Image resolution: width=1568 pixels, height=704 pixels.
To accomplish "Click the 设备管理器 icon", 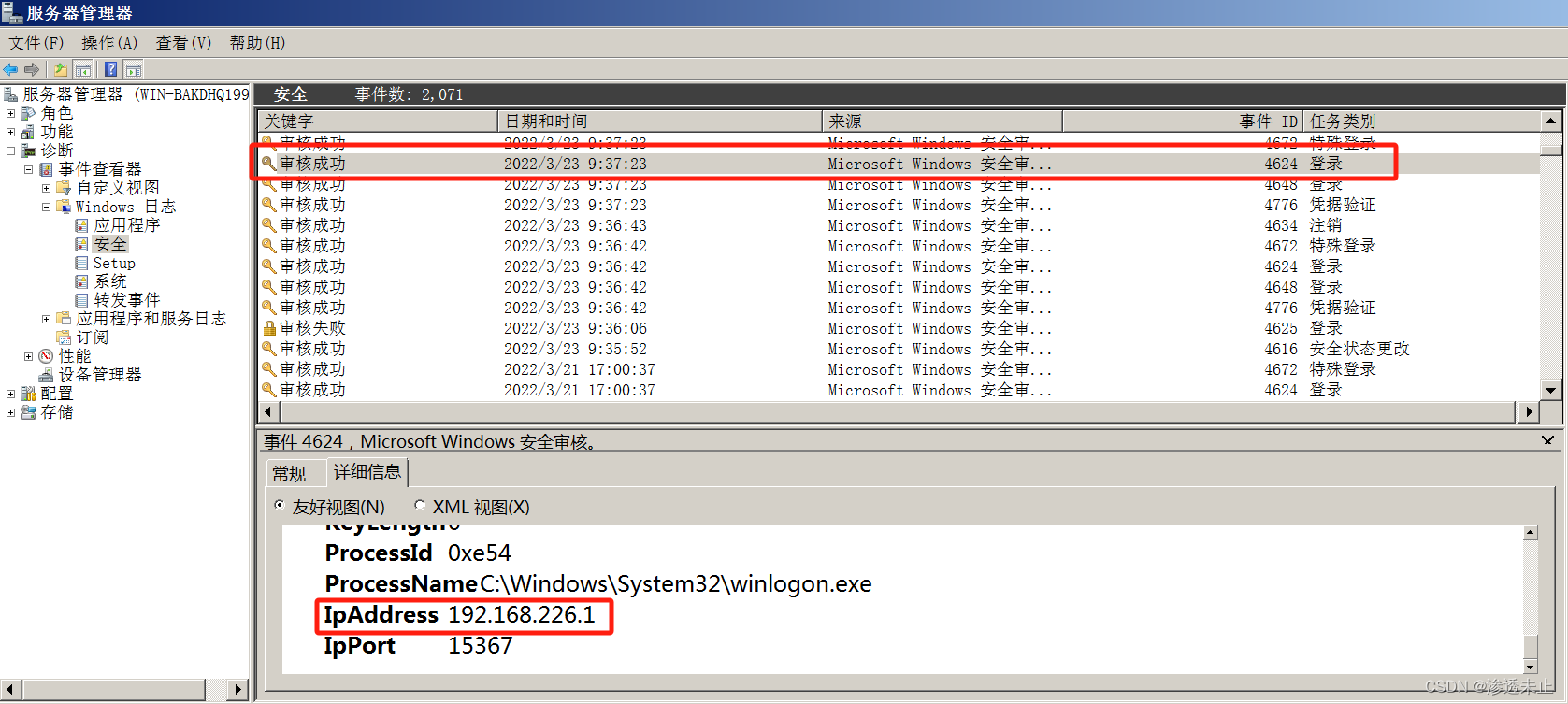I will pyautogui.click(x=46, y=375).
